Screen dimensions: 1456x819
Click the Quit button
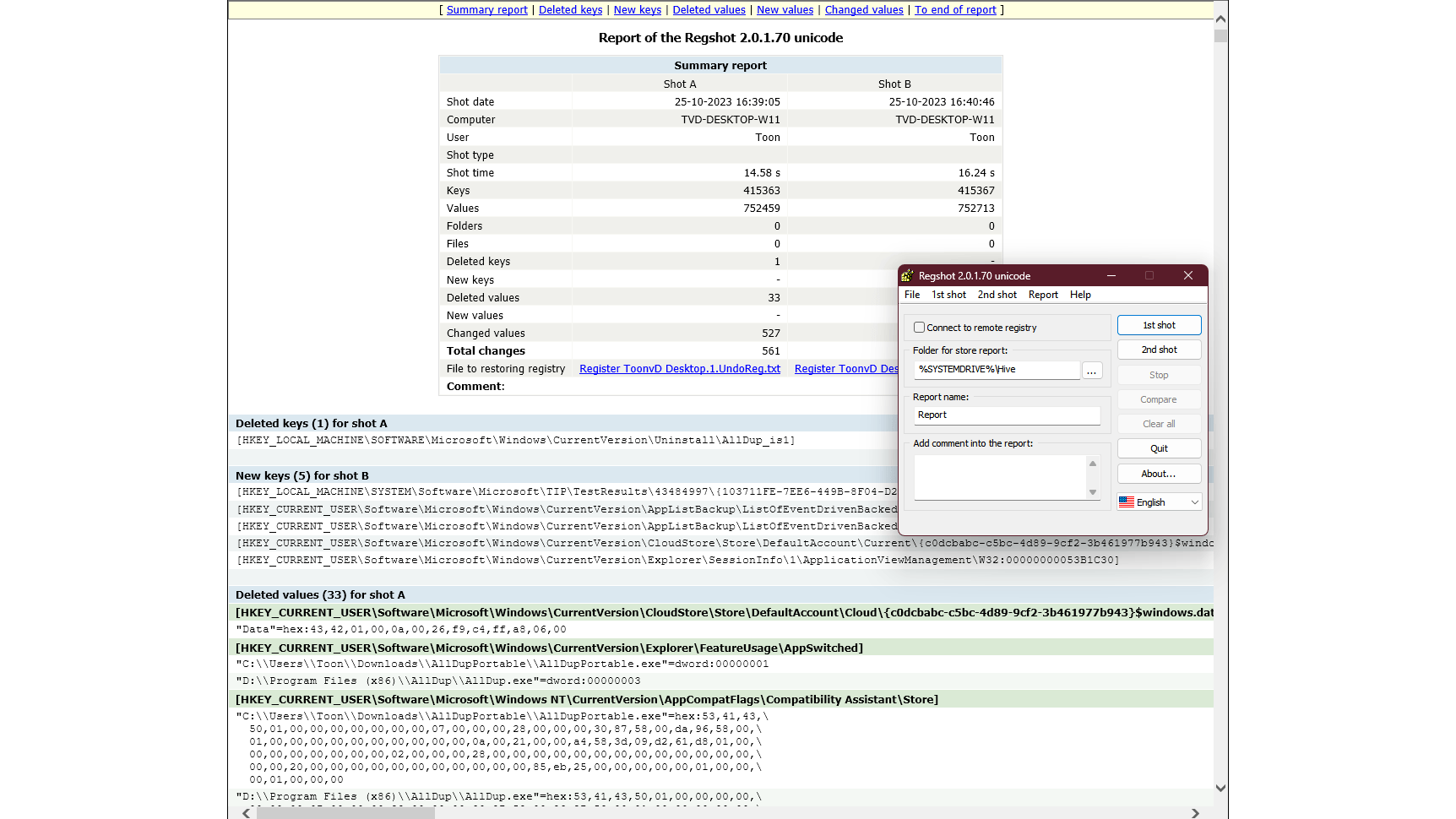(x=1159, y=448)
